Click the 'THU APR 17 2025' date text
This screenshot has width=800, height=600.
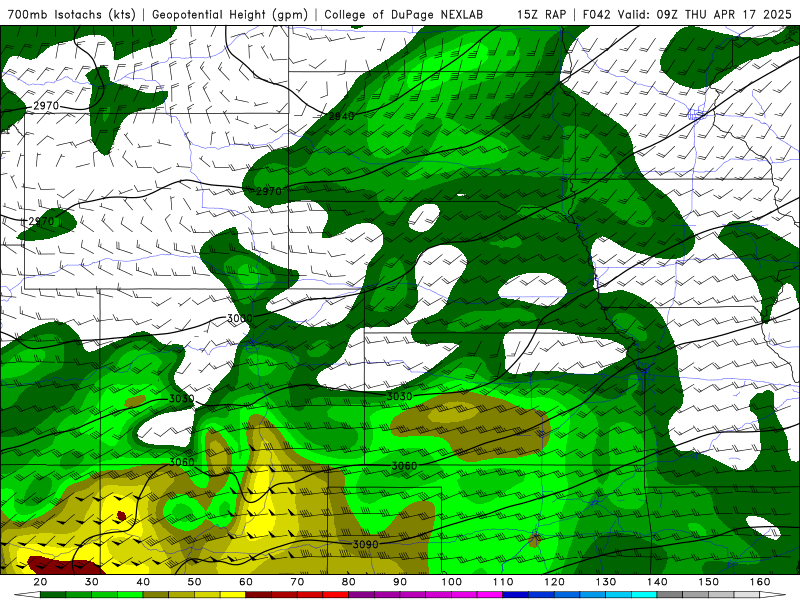point(738,14)
